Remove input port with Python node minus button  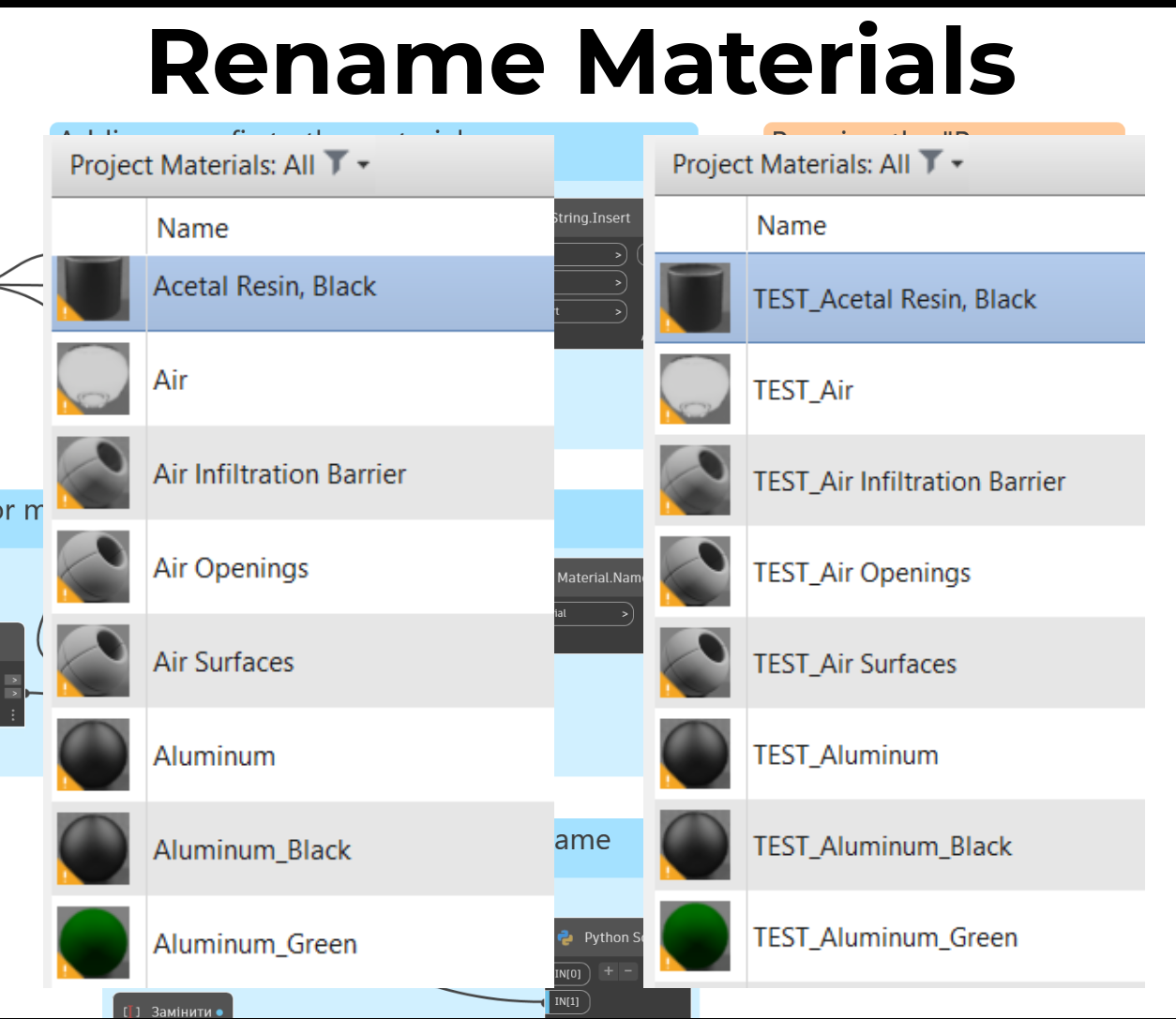coord(629,971)
